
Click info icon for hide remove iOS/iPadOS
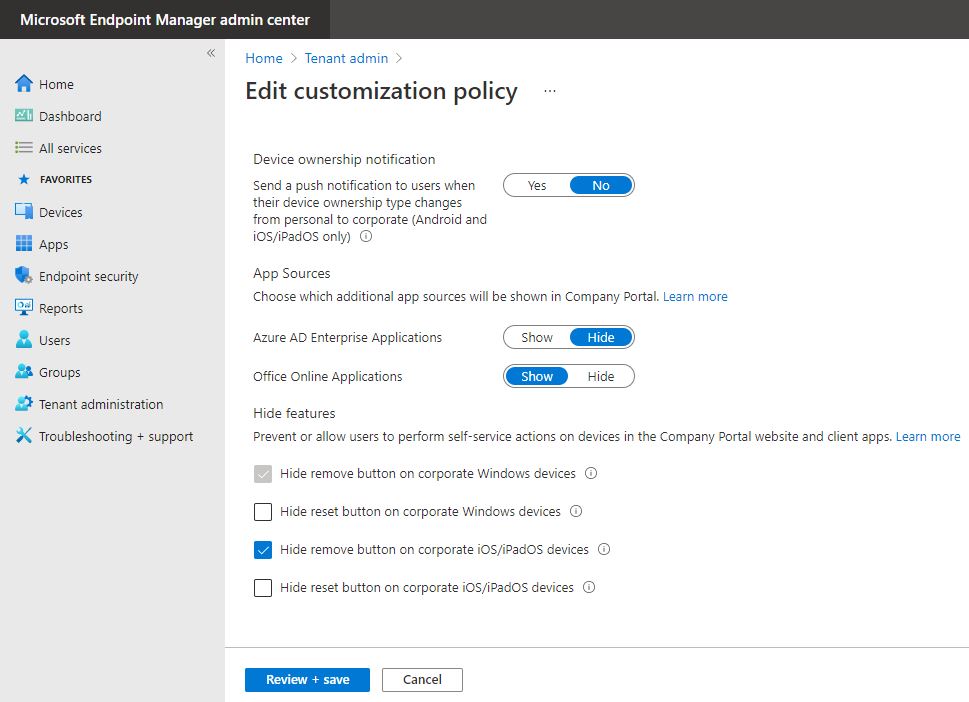[604, 549]
